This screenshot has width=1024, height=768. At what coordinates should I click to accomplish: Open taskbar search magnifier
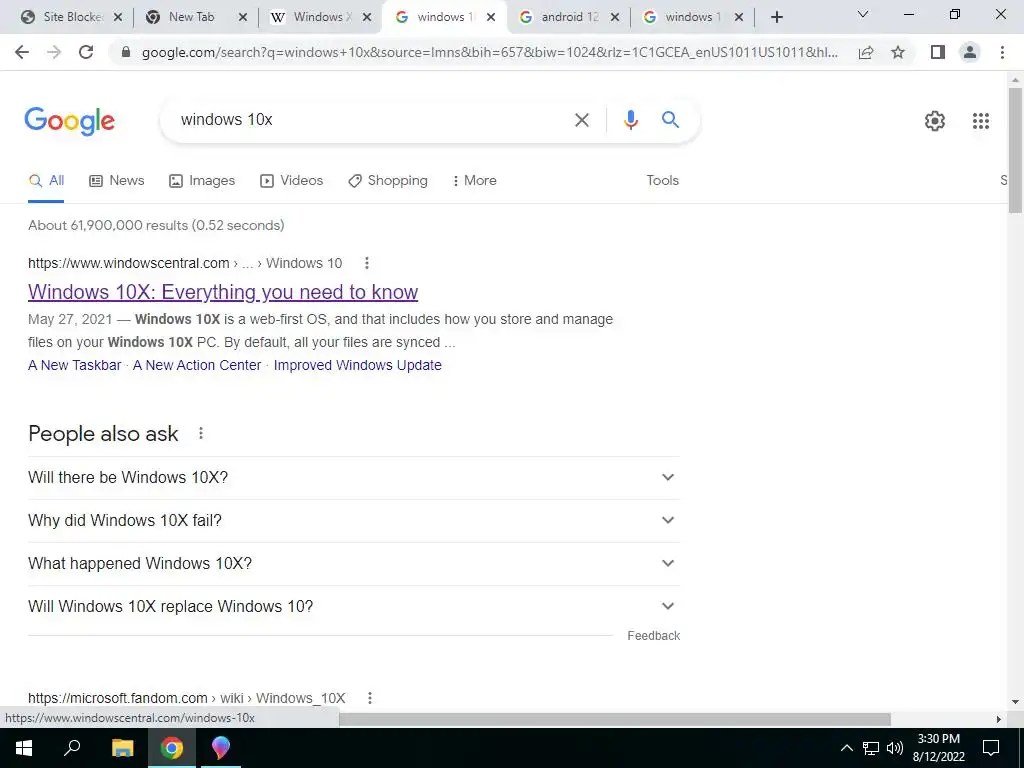pos(72,748)
